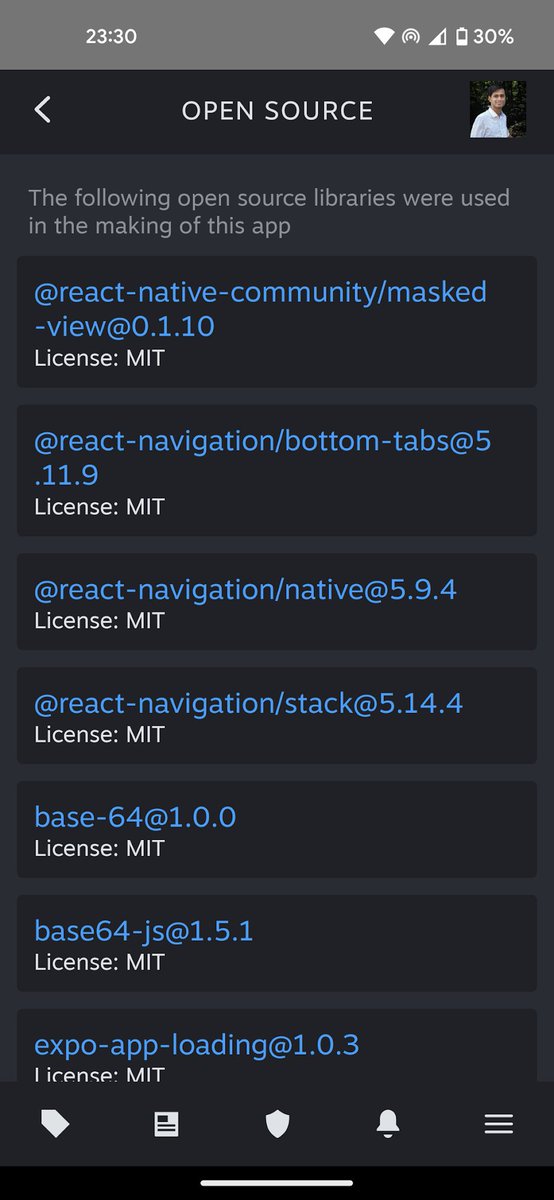
Task: Open the notifications bell tab
Action: coord(388,1125)
